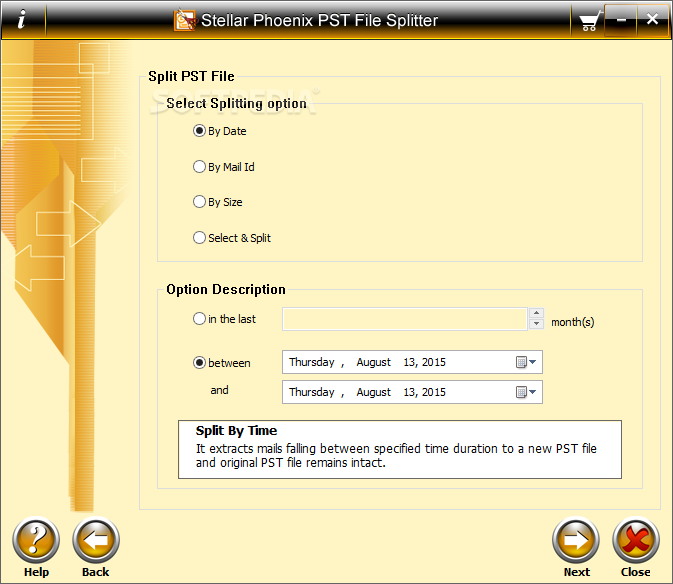
Task: Click 'August' in the end date field
Action: [x=373, y=392]
